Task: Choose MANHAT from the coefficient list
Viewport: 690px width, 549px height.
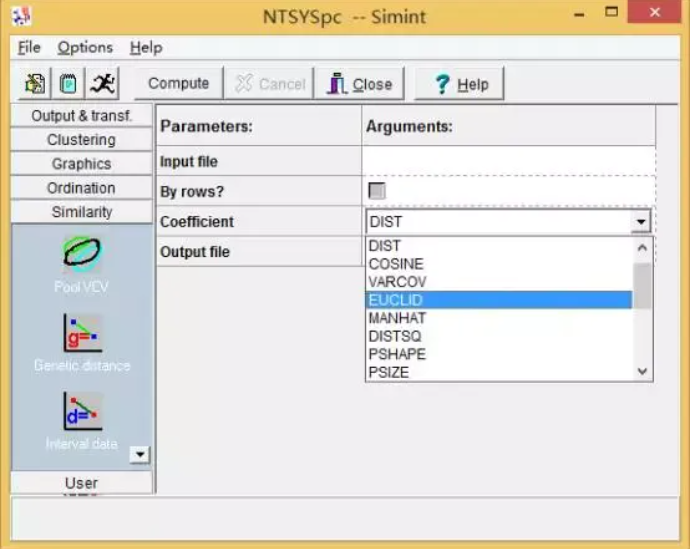Action: 499,318
